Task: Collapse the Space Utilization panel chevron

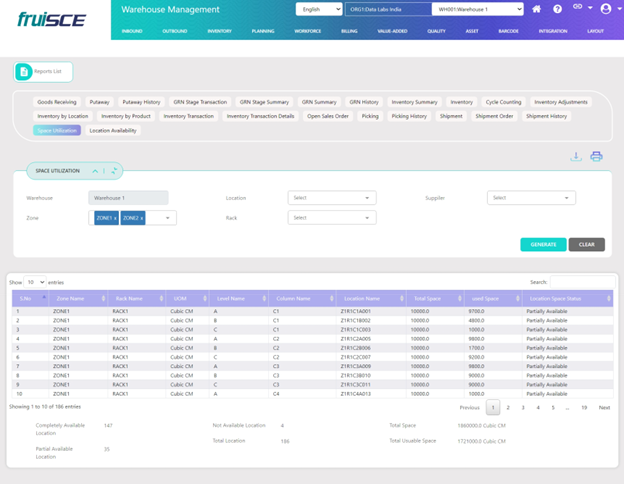Action: coord(95,171)
